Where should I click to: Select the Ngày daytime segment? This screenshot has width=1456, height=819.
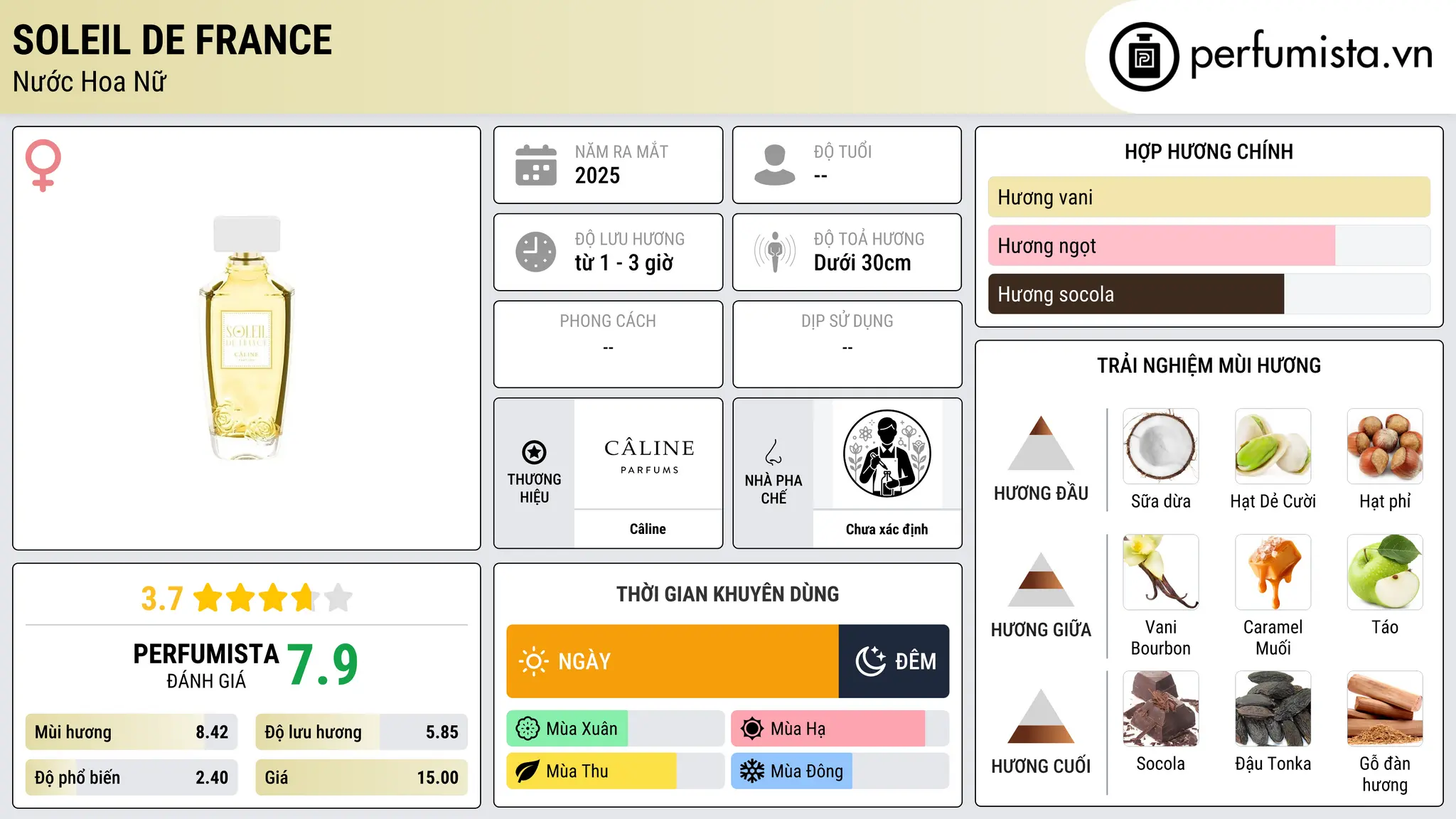[673, 661]
